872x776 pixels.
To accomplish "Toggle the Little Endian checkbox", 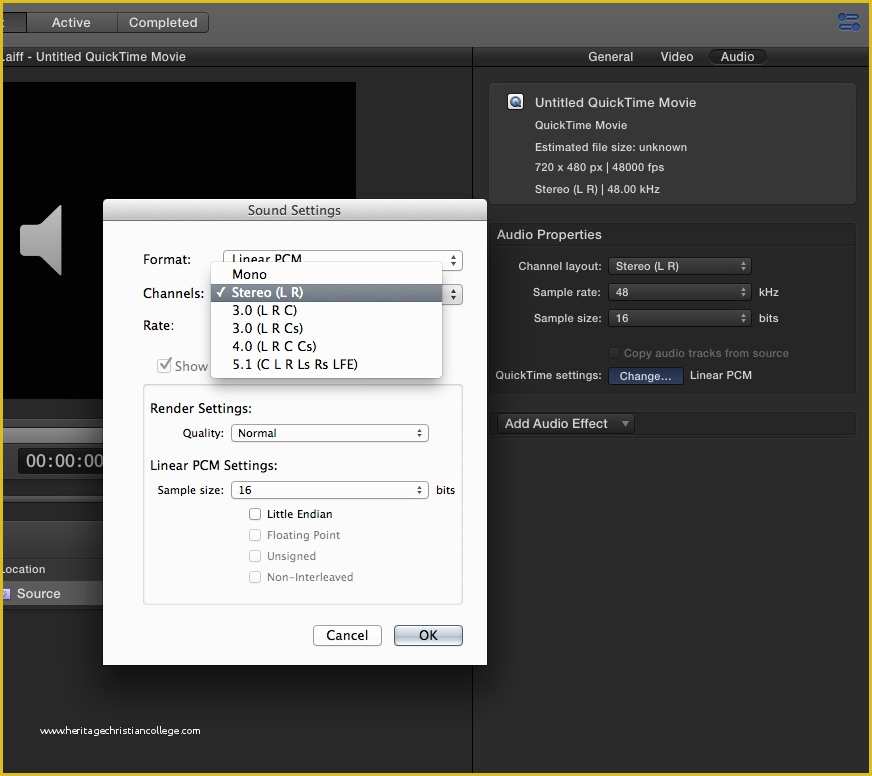I will click(255, 514).
